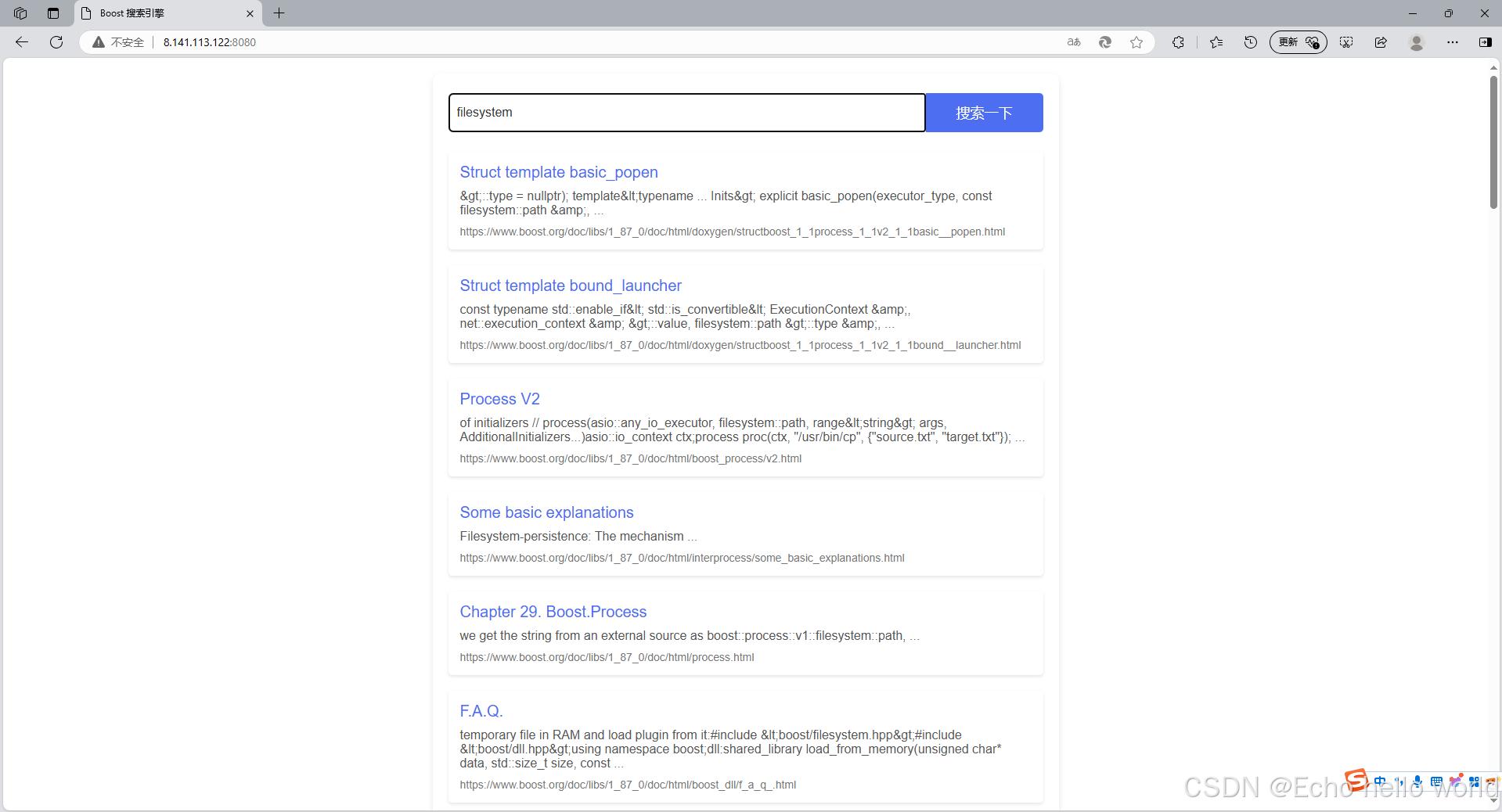Open the Struct template bound_launcher result
The height and width of the screenshot is (812, 1502).
(x=571, y=286)
